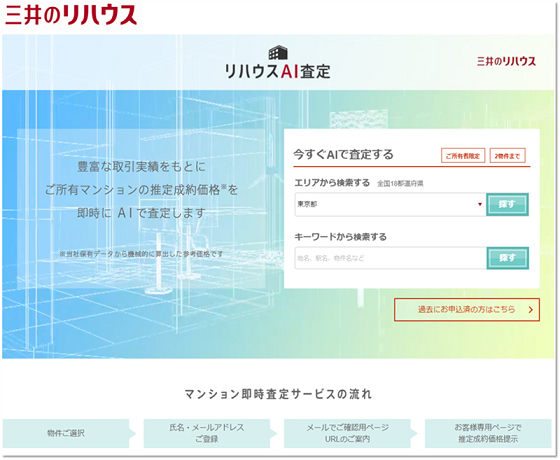Click the small 三井のリハウス logo in banner
Viewport: 560px width, 460px height.
click(x=506, y=61)
